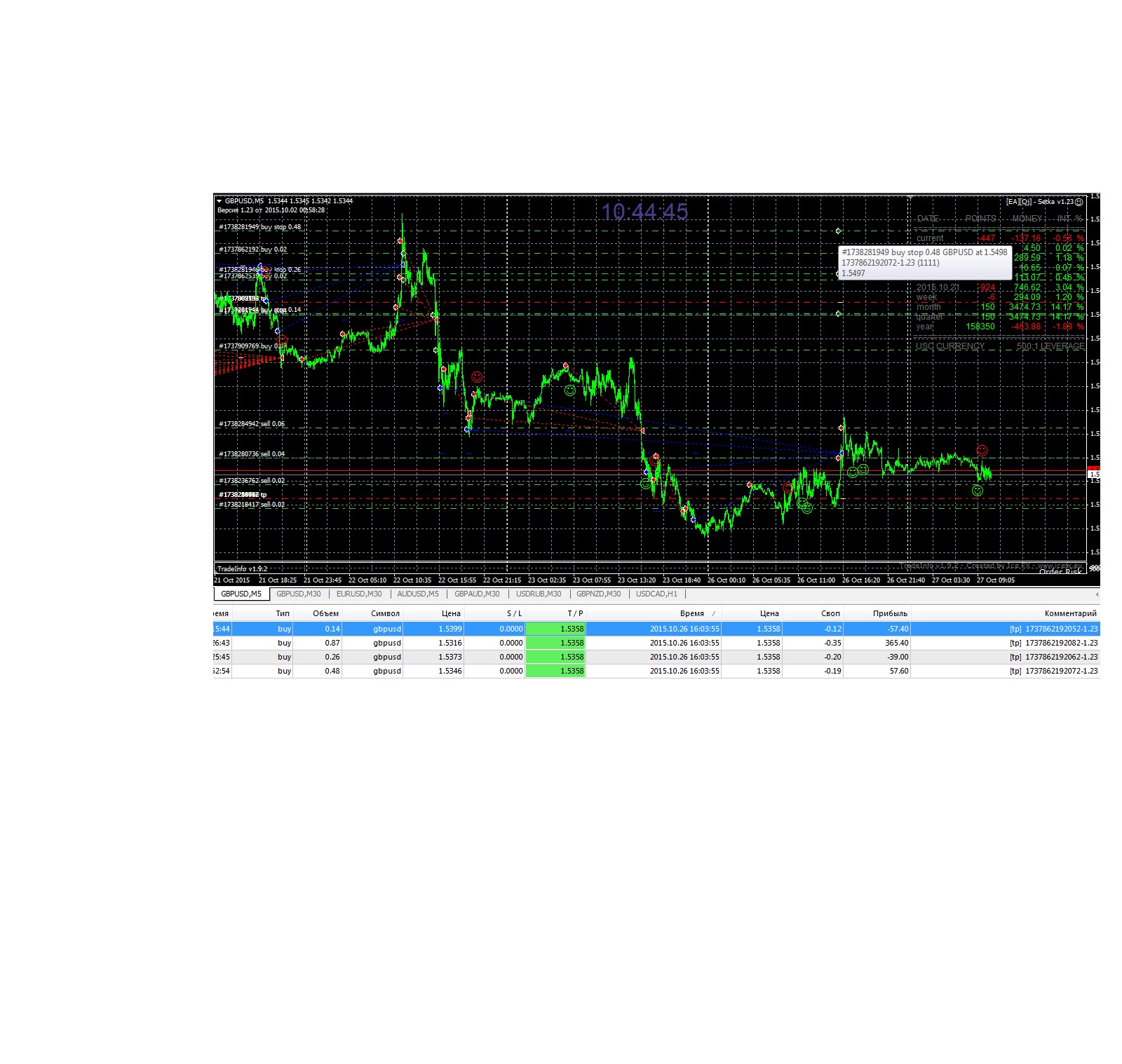Select the buy 0.14 trade at 1.5399
The width and height of the screenshot is (1122, 1064).
tap(656, 629)
